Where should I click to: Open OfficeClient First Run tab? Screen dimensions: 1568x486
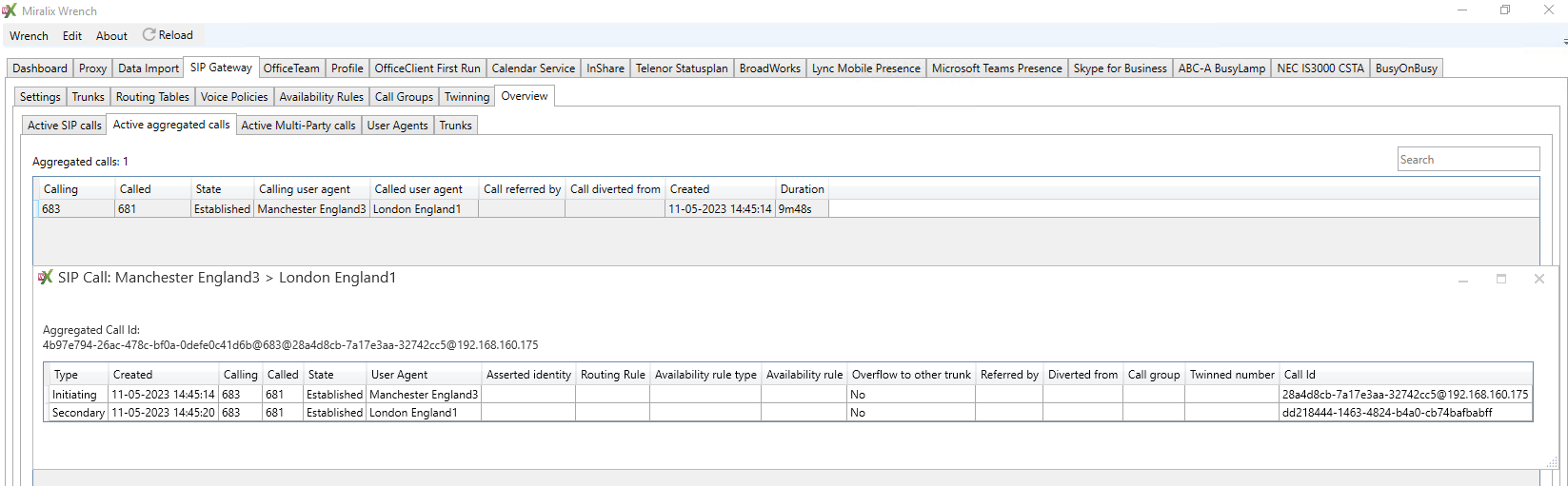point(427,68)
